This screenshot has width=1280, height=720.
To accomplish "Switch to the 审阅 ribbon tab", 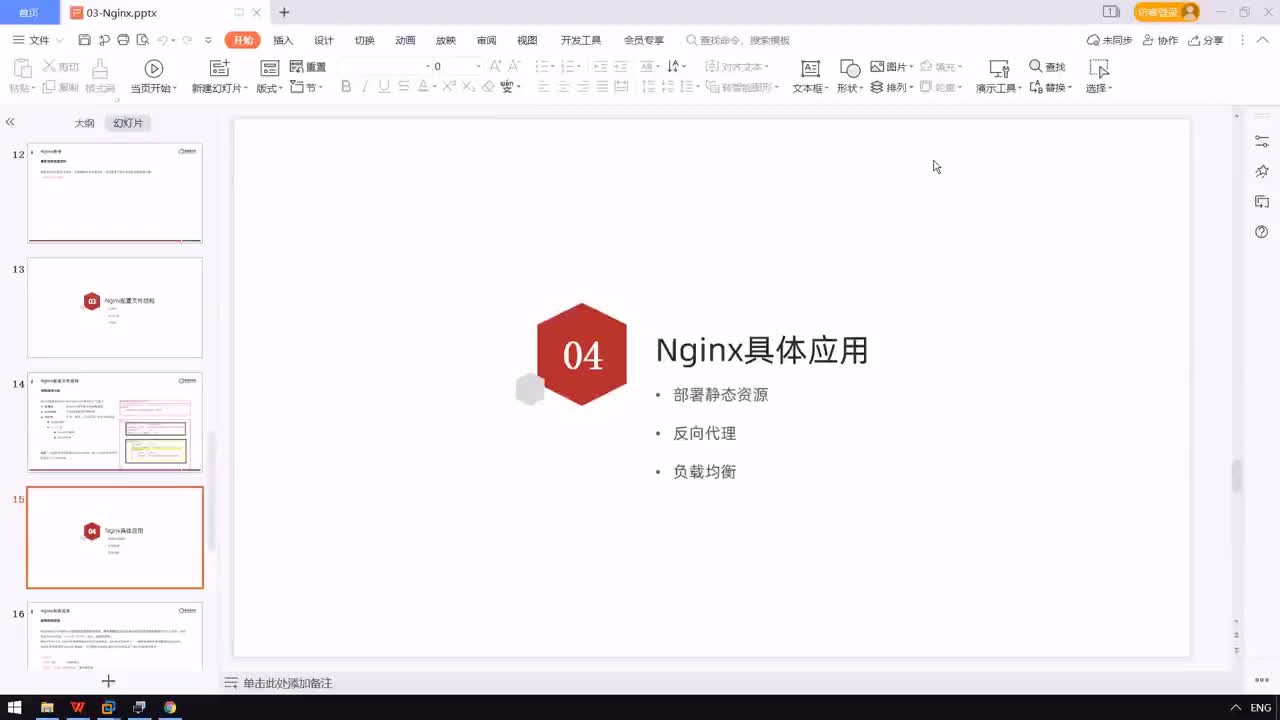I will [486, 40].
